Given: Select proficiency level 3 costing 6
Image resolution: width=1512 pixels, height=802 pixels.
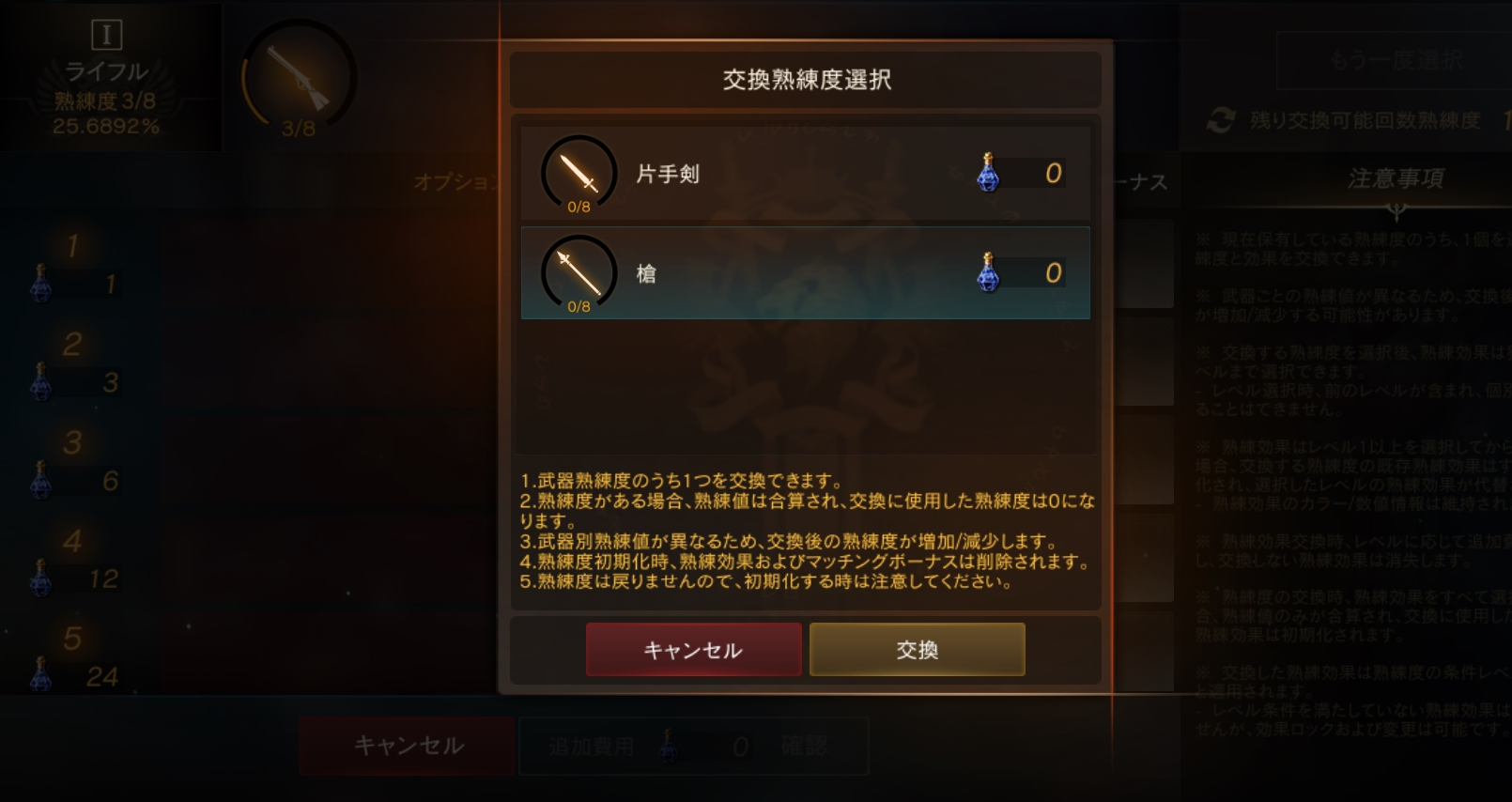Looking at the screenshot, I should coord(75,464).
